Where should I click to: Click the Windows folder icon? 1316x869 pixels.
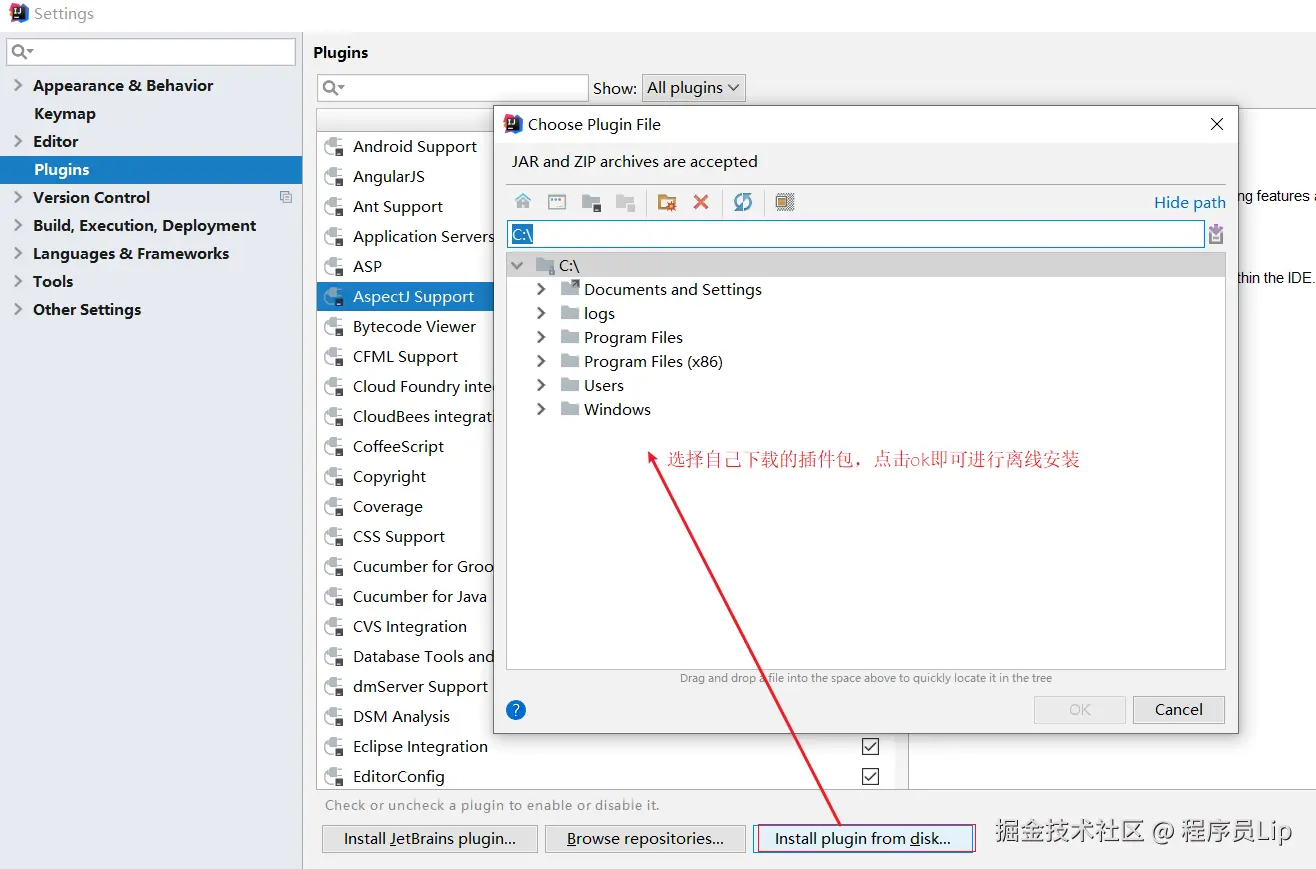tap(570, 408)
